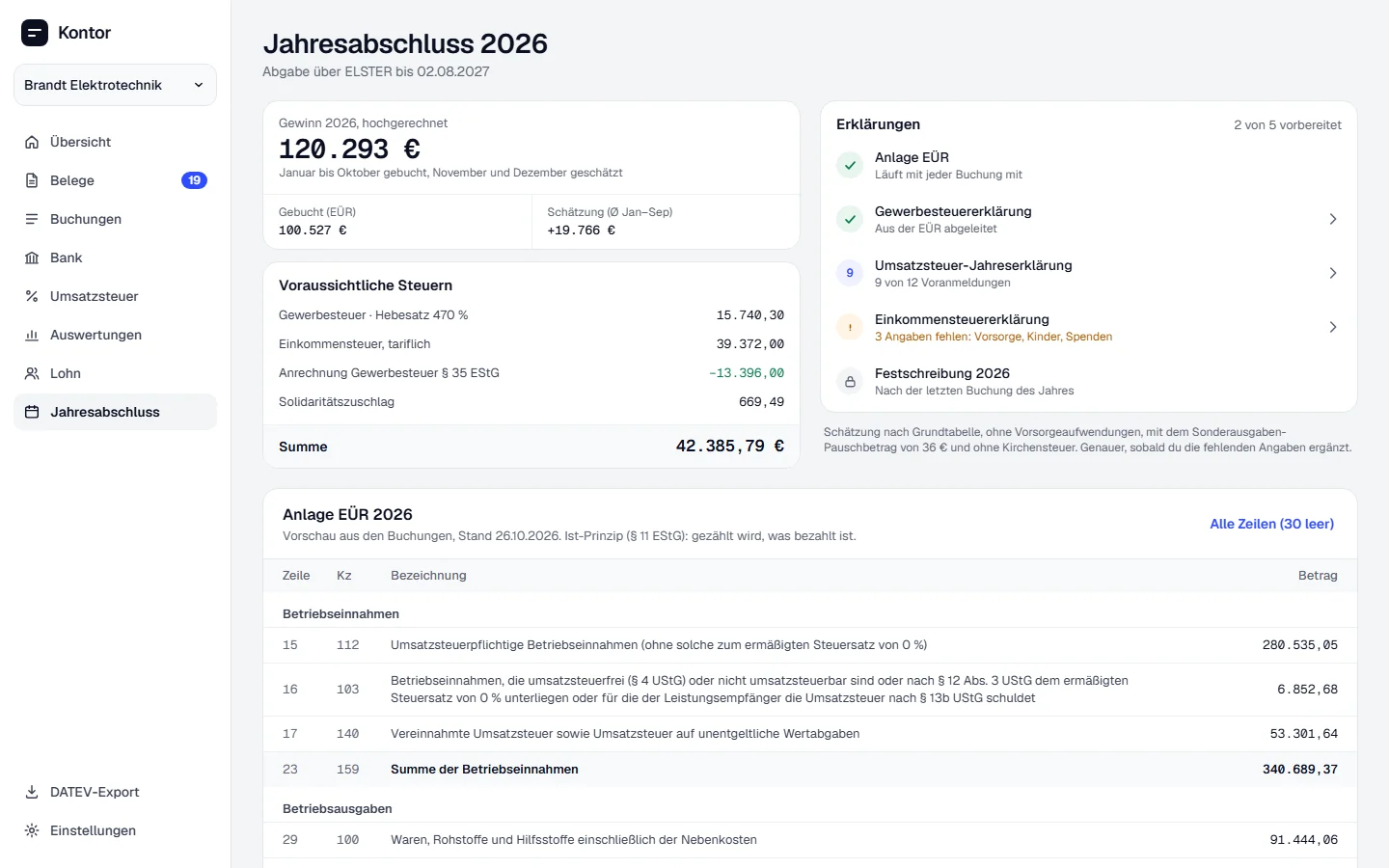This screenshot has height=868, width=1389.
Task: Click the orange warning icon for Einkommensteuererklärung
Action: tap(850, 327)
